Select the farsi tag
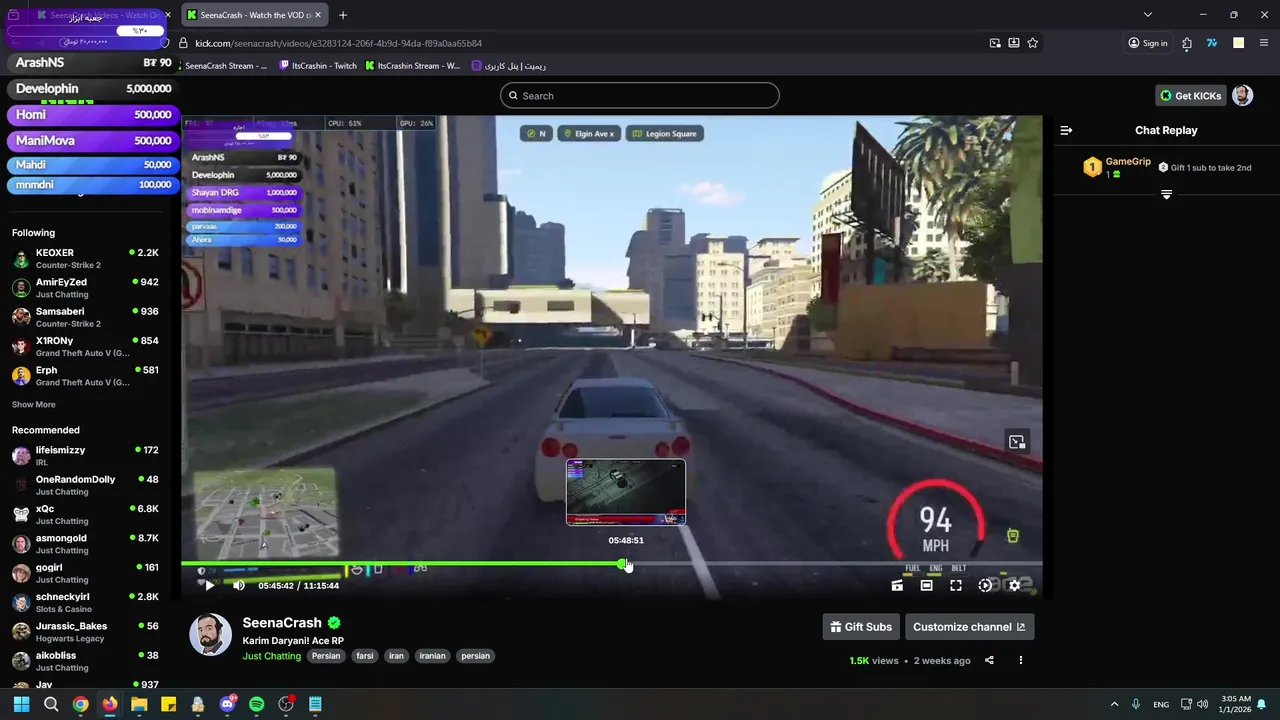The image size is (1280, 720). [364, 656]
